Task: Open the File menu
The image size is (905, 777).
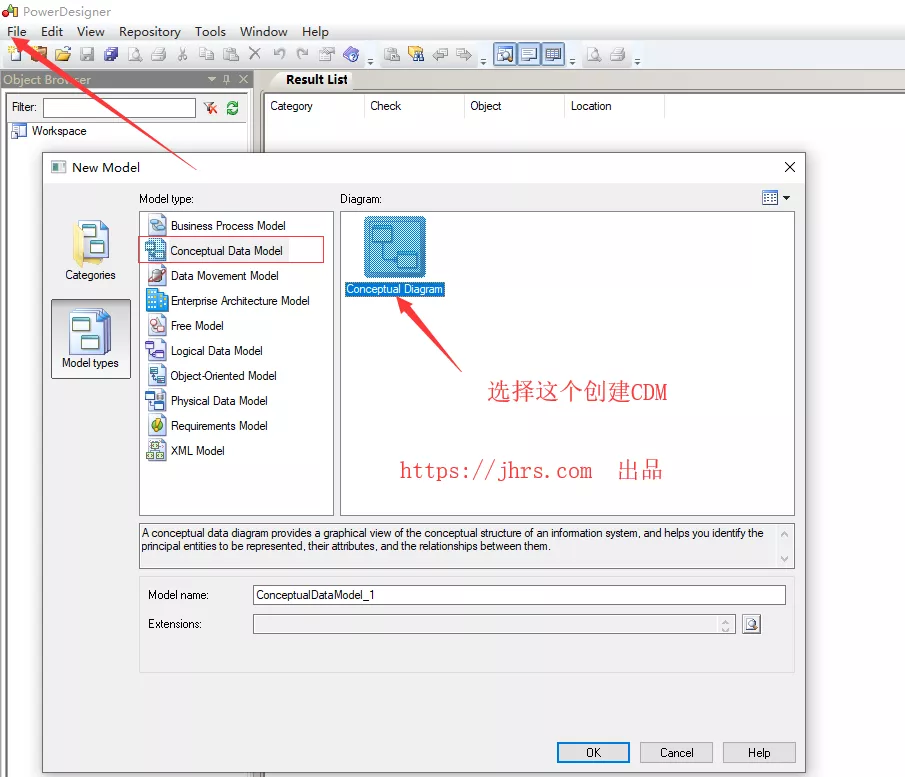Action: [17, 32]
